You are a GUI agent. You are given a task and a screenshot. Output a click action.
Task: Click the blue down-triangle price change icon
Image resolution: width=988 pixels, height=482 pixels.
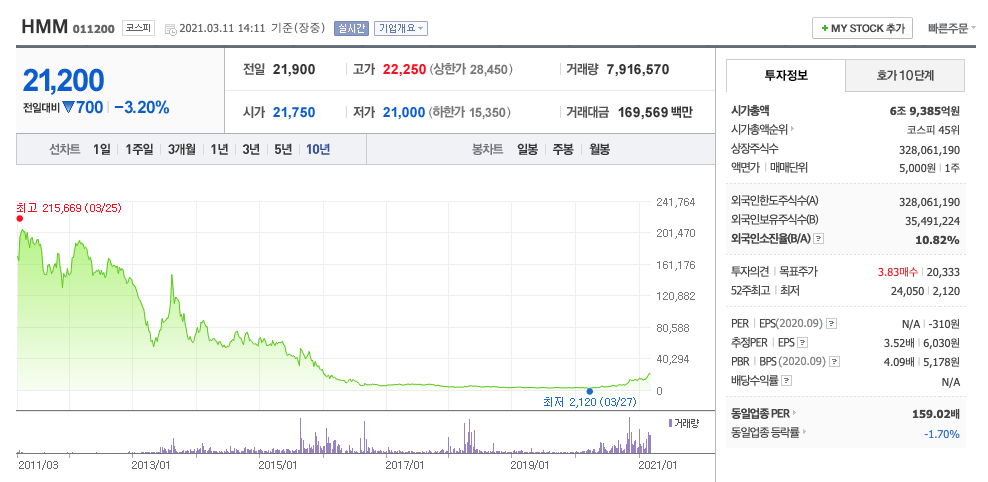click(69, 108)
